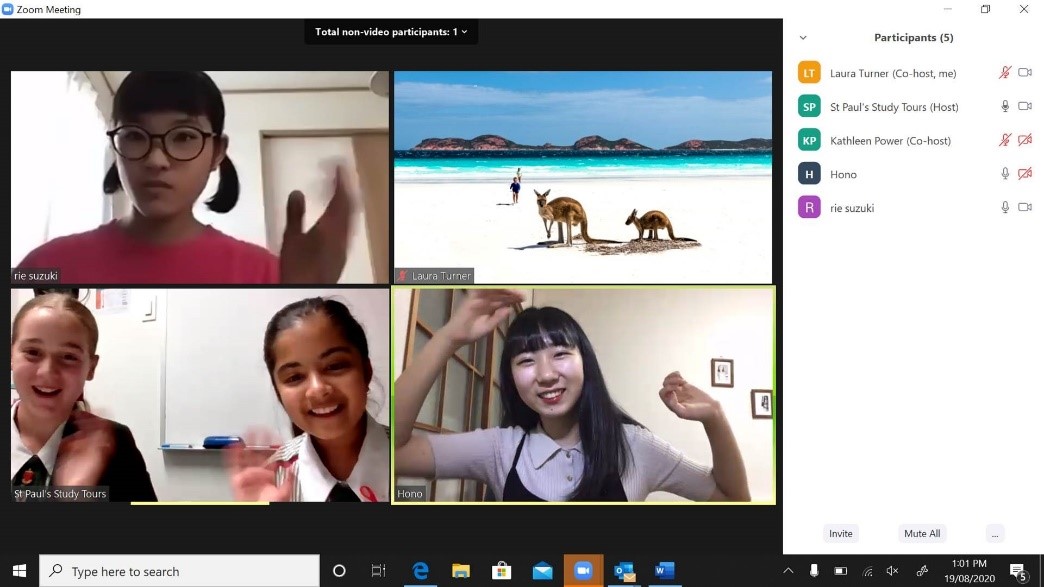Select St Paul's Study Tours video tile
Image resolution: width=1044 pixels, height=587 pixels.
(200, 395)
